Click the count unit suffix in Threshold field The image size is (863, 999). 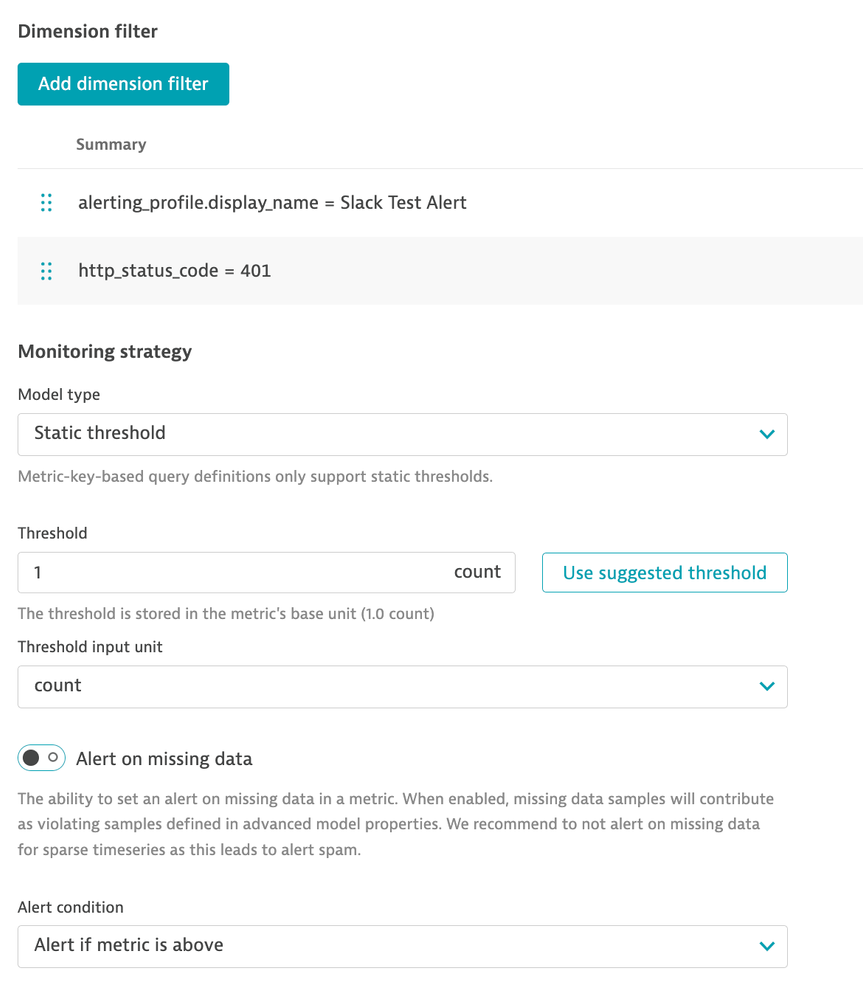(x=477, y=572)
